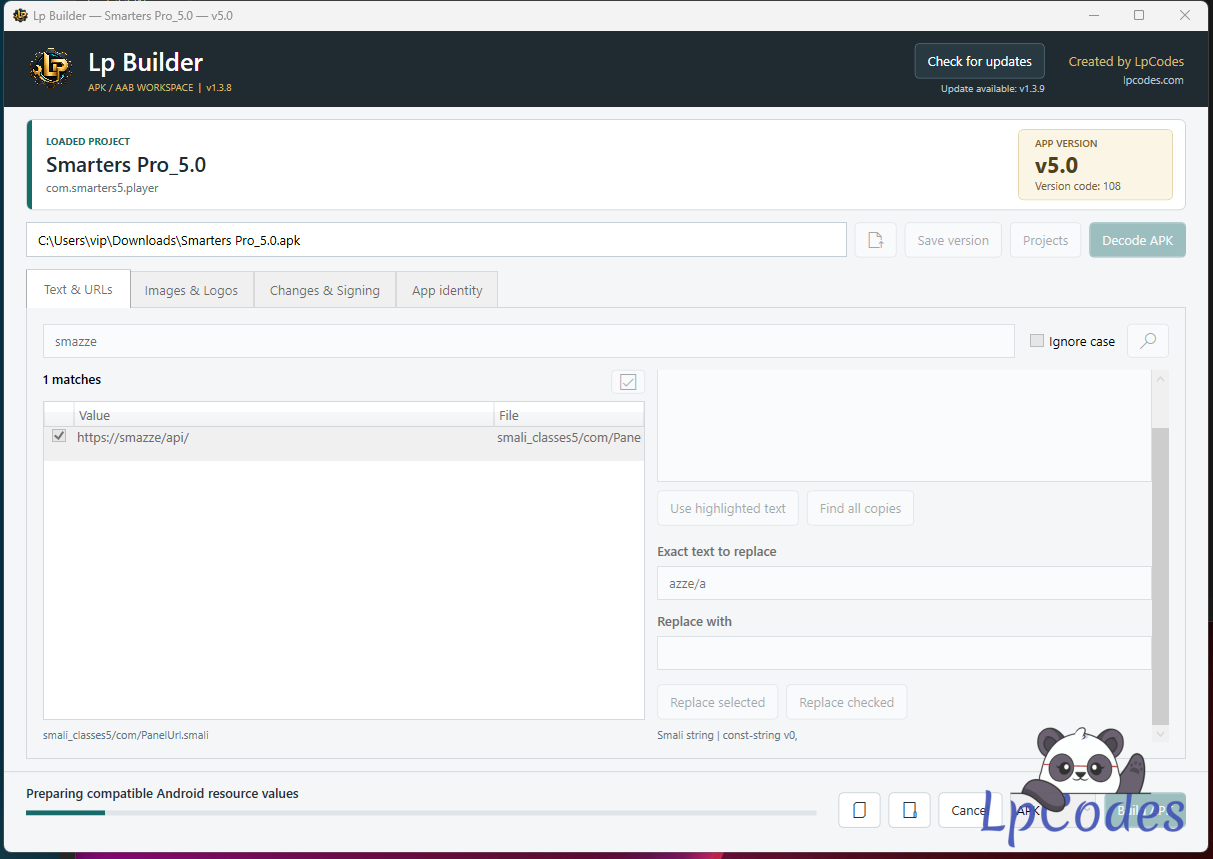
Task: Click Use highlighted text button
Action: click(x=728, y=508)
